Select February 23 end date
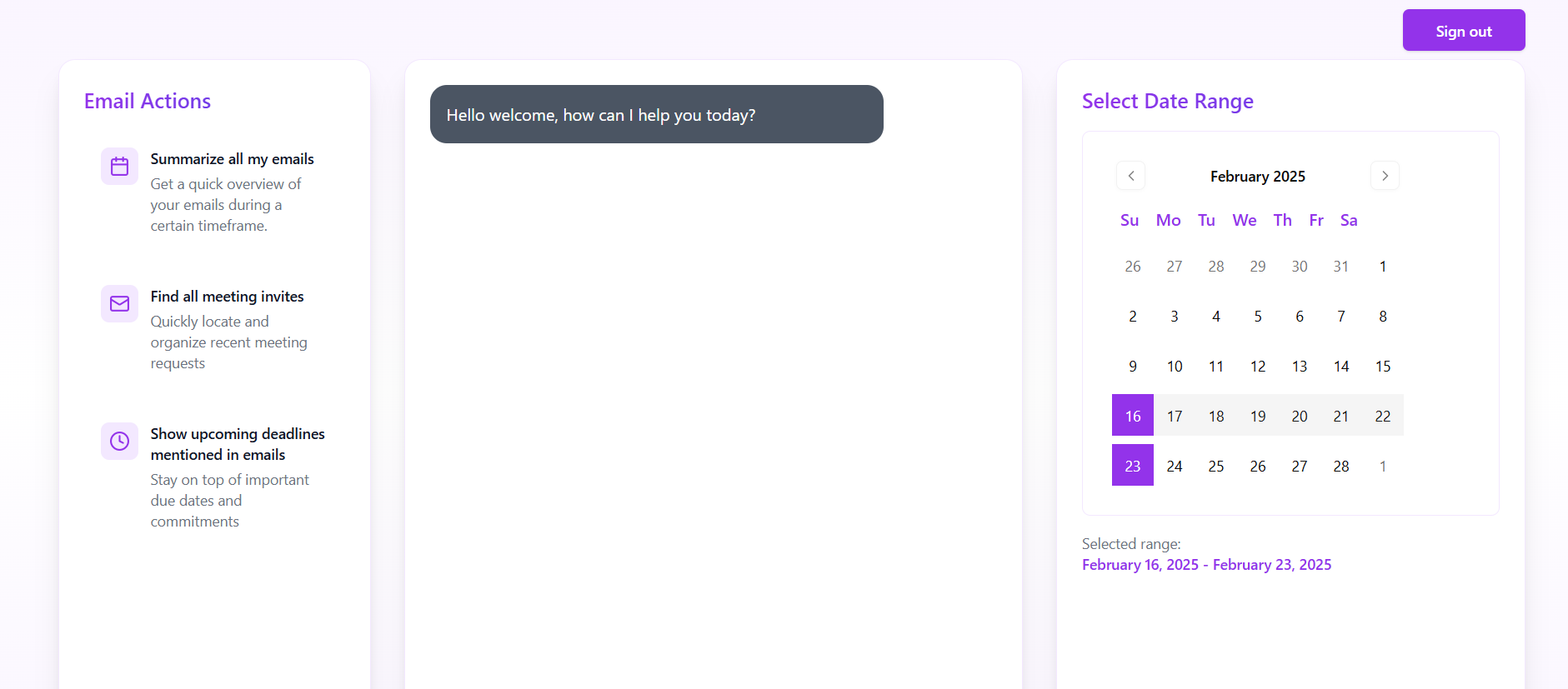 click(1132, 466)
